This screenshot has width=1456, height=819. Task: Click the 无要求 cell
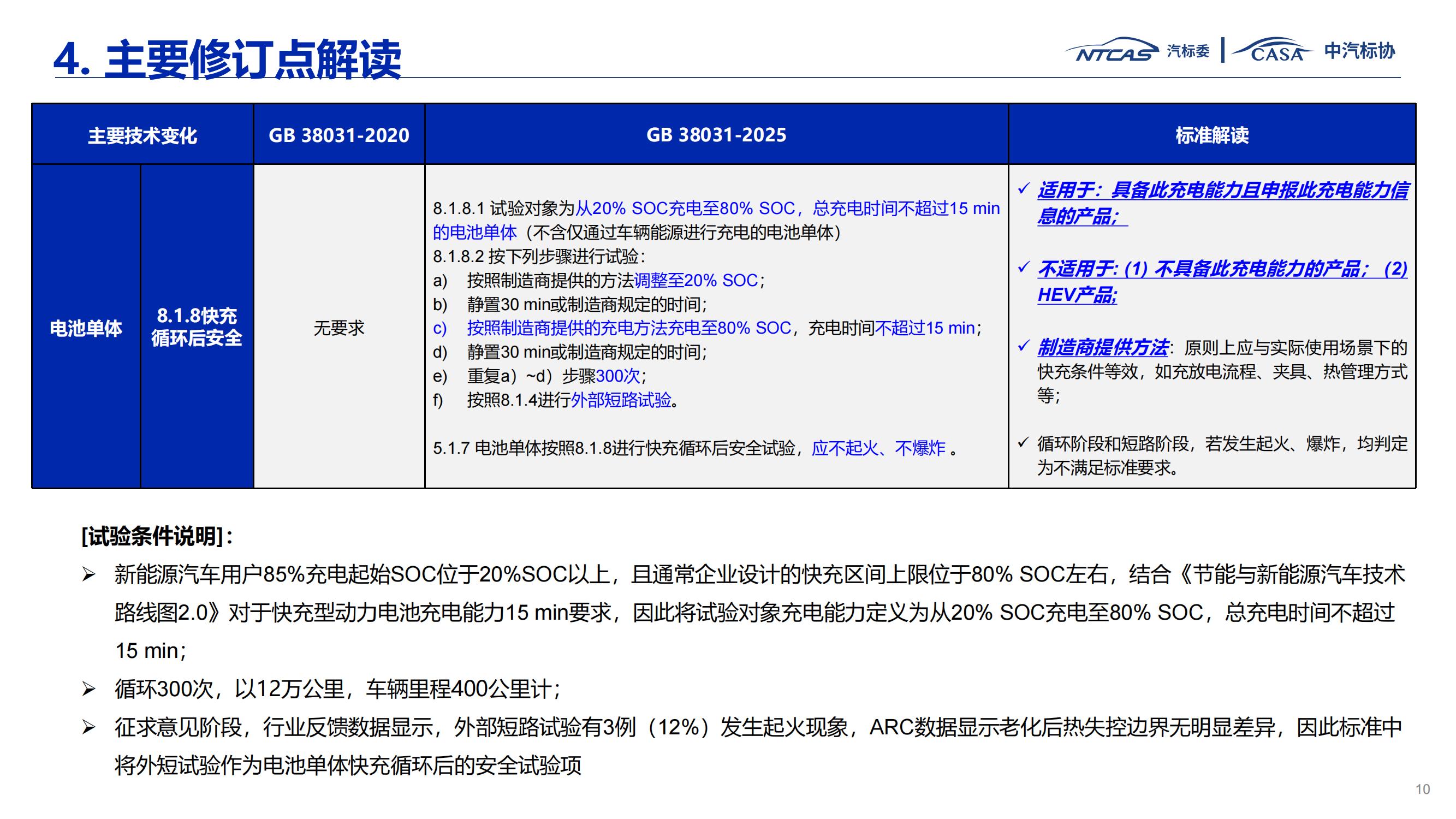pyautogui.click(x=338, y=328)
